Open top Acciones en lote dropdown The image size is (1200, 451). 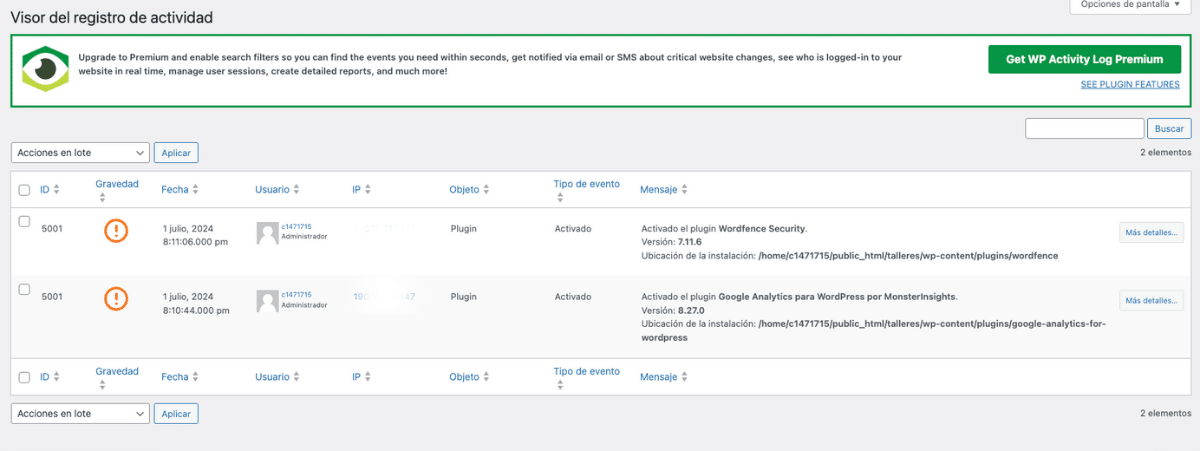80,153
